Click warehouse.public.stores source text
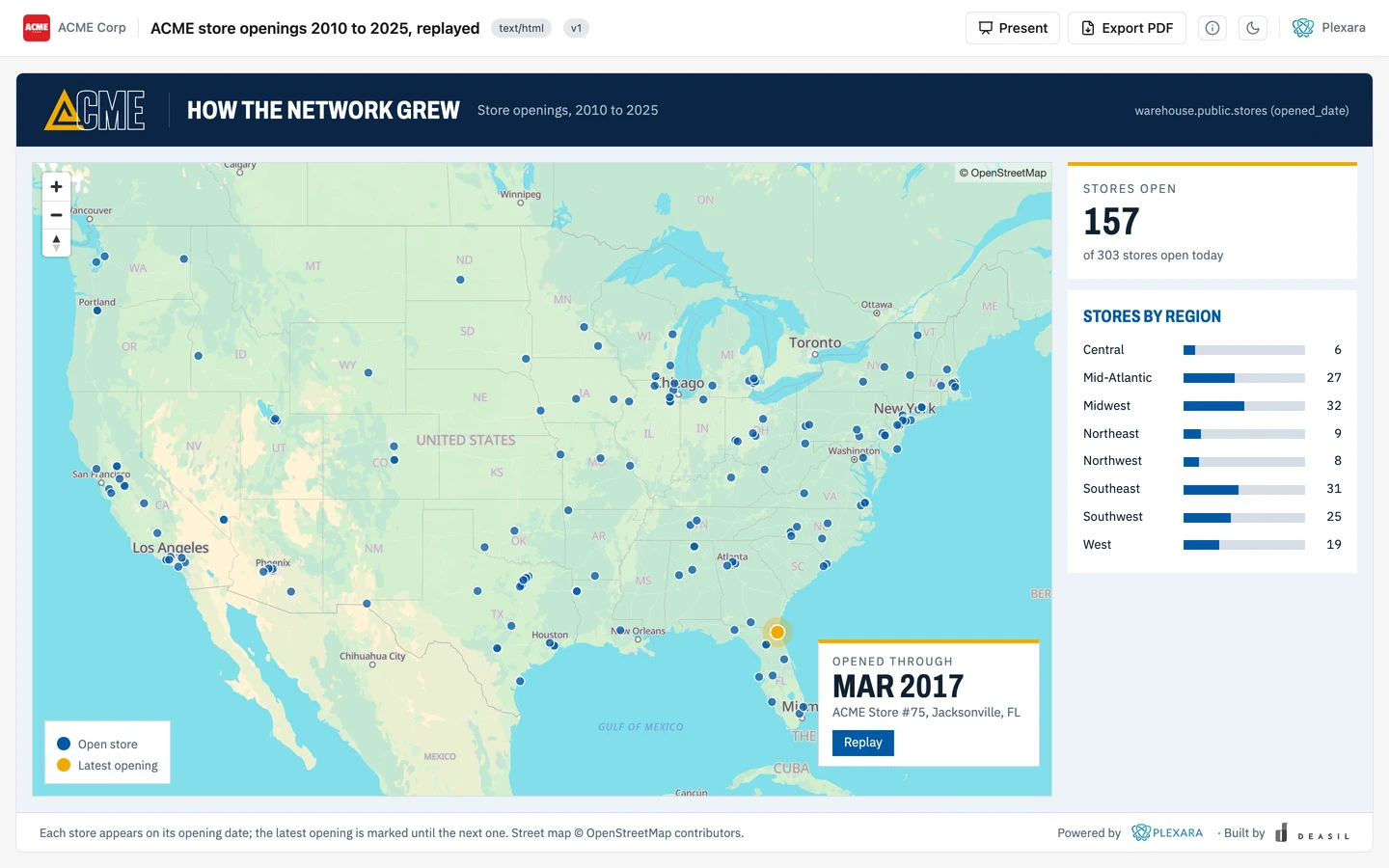The image size is (1389, 868). point(1241,111)
